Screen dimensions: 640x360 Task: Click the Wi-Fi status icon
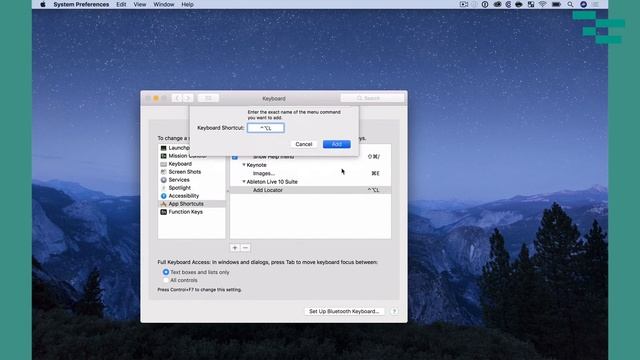coord(542,4)
